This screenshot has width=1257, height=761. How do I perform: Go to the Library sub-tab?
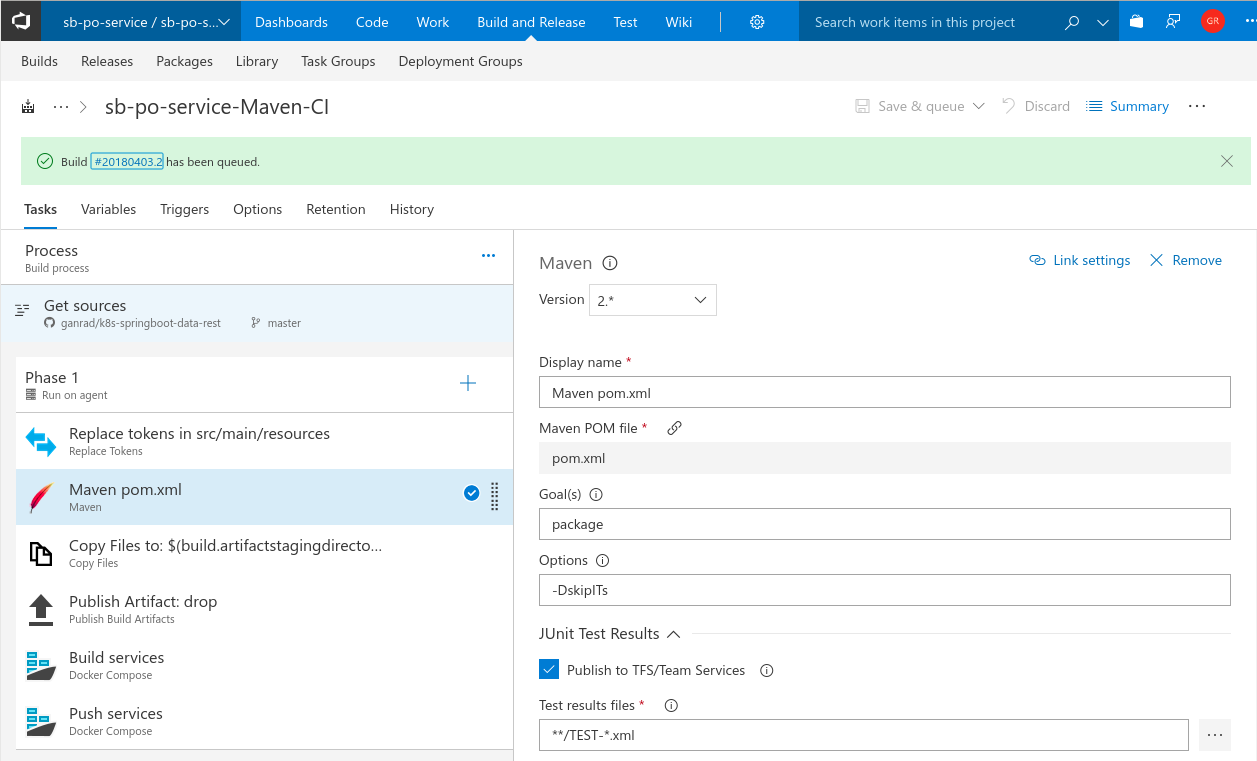257,61
